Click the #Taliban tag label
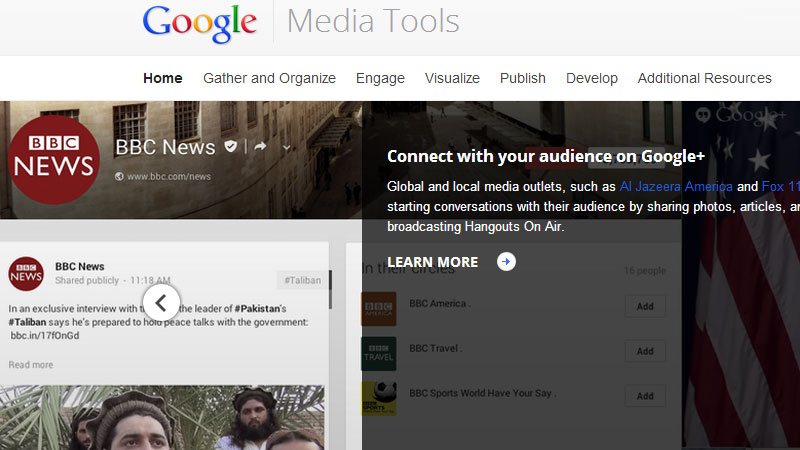This screenshot has height=450, width=800. pyautogui.click(x=303, y=280)
